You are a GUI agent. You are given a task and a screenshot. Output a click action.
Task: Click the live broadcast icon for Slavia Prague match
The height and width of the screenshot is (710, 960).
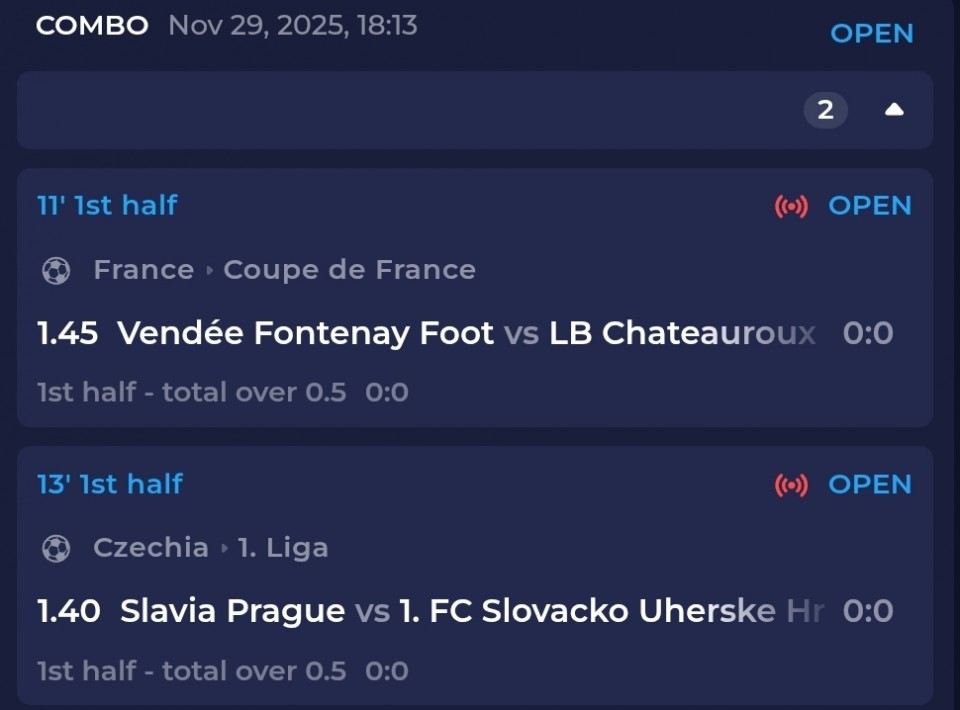point(791,485)
